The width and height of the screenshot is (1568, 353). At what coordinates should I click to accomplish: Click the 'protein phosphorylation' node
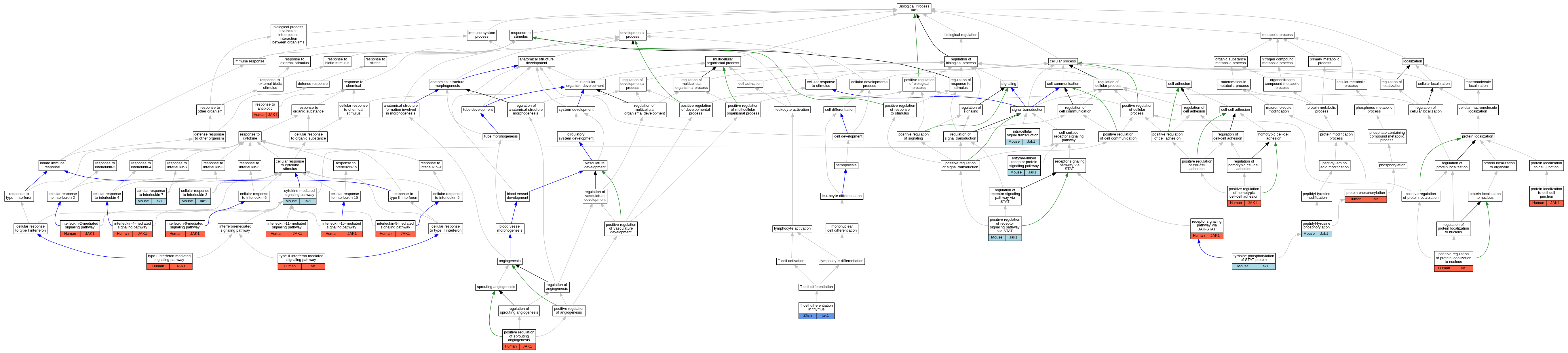click(x=1365, y=196)
